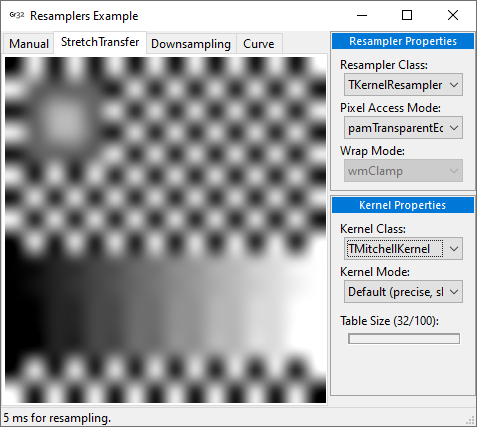This screenshot has height=427, width=477.
Task: Click the Kernel Properties header
Action: coord(403,205)
